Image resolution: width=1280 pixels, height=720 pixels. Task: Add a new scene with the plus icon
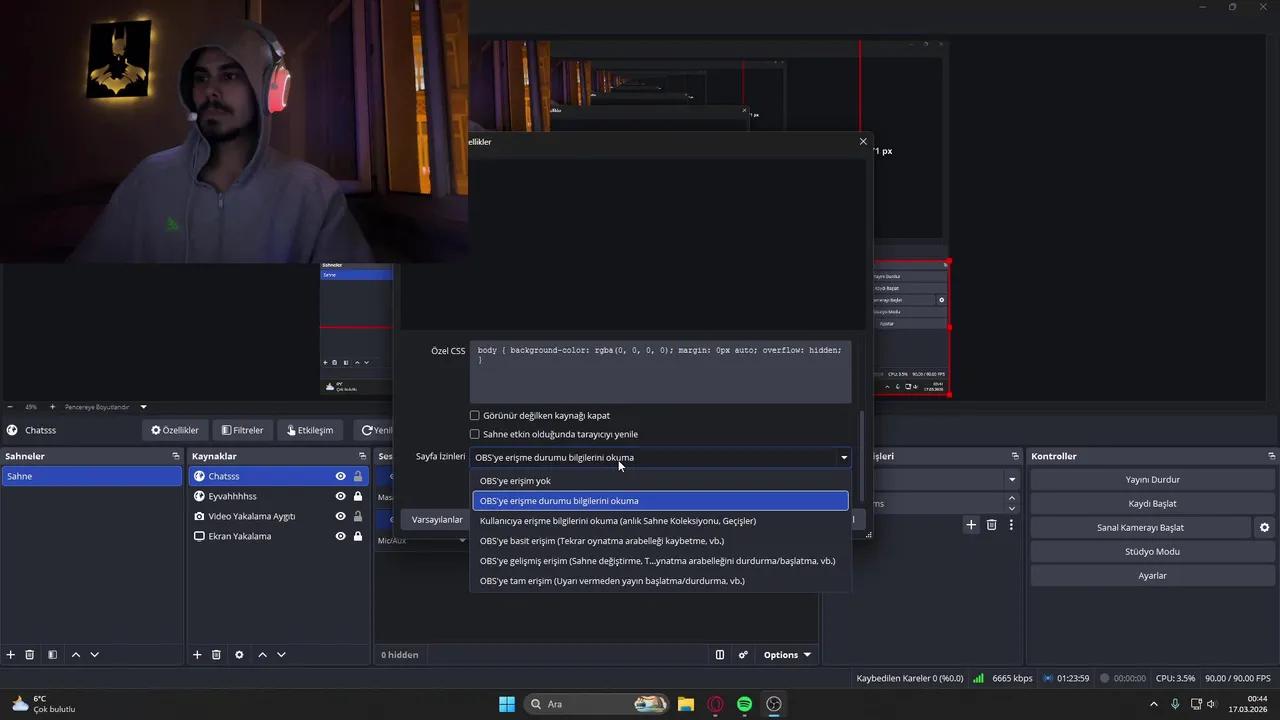(11, 655)
